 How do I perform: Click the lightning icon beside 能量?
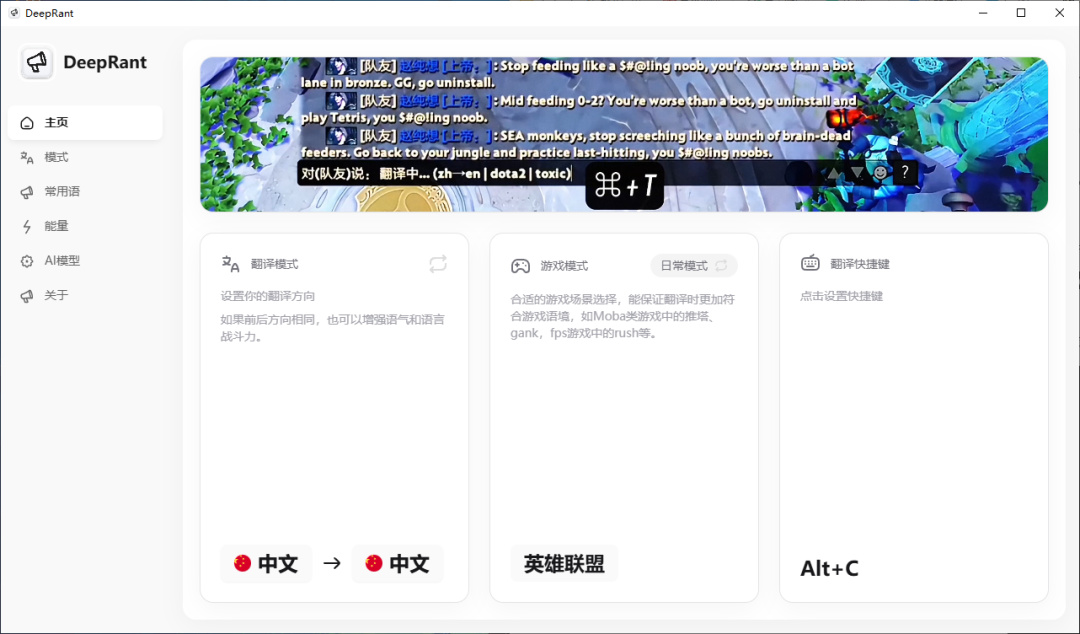27,227
